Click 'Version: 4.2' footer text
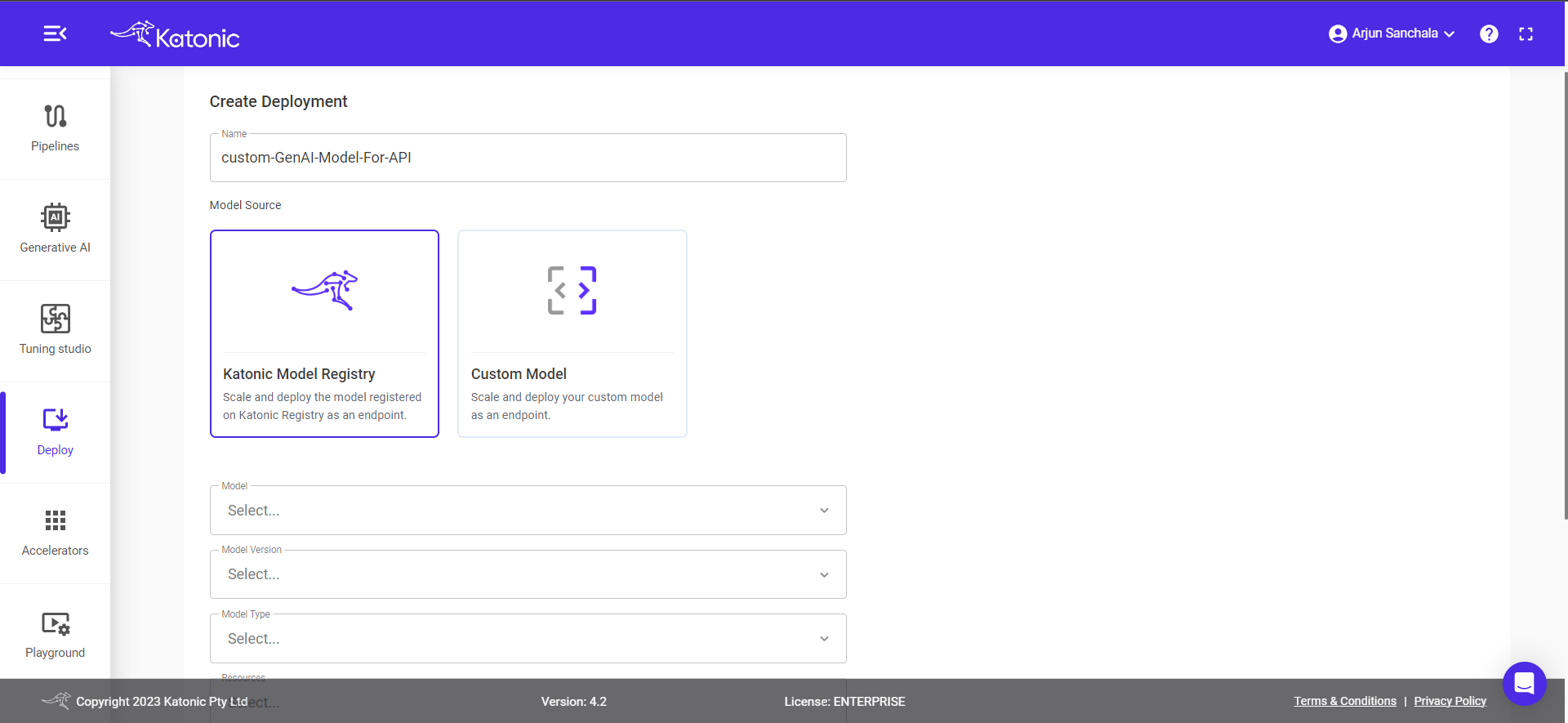Screen dimensions: 1568x723 point(574,702)
